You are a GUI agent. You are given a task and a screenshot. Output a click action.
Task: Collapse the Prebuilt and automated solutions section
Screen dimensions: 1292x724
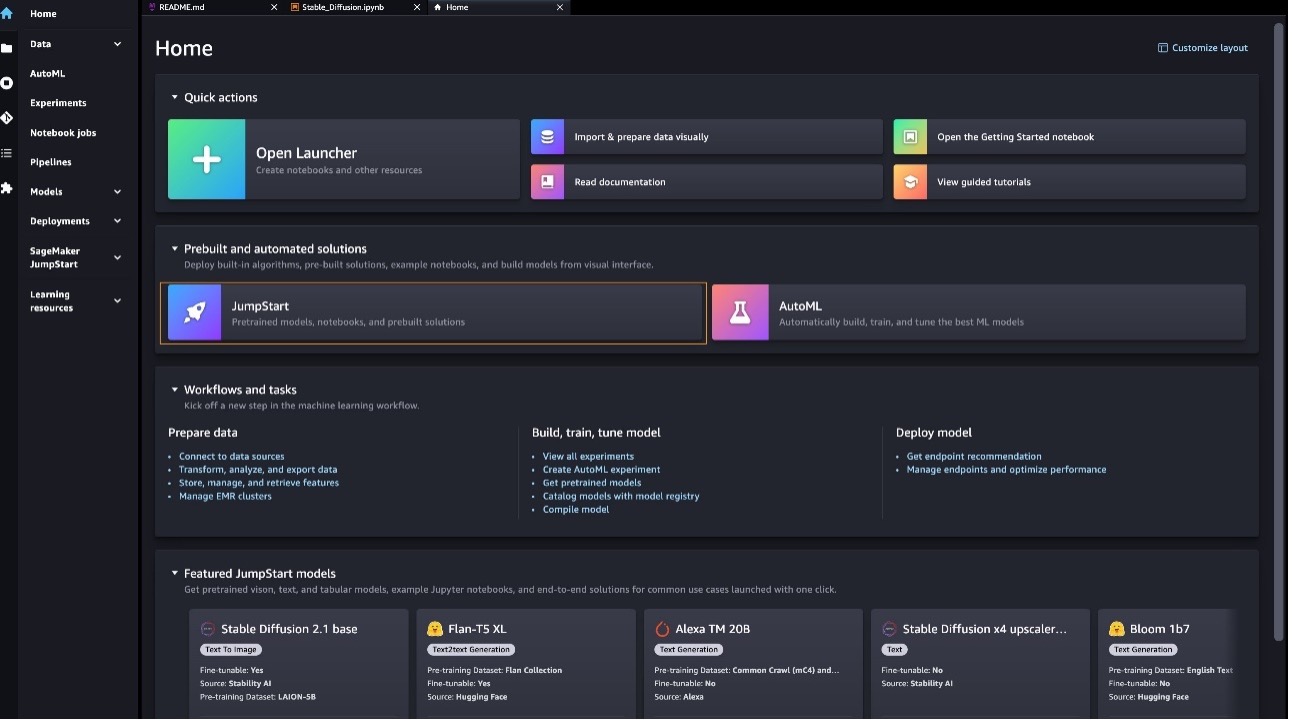click(175, 249)
